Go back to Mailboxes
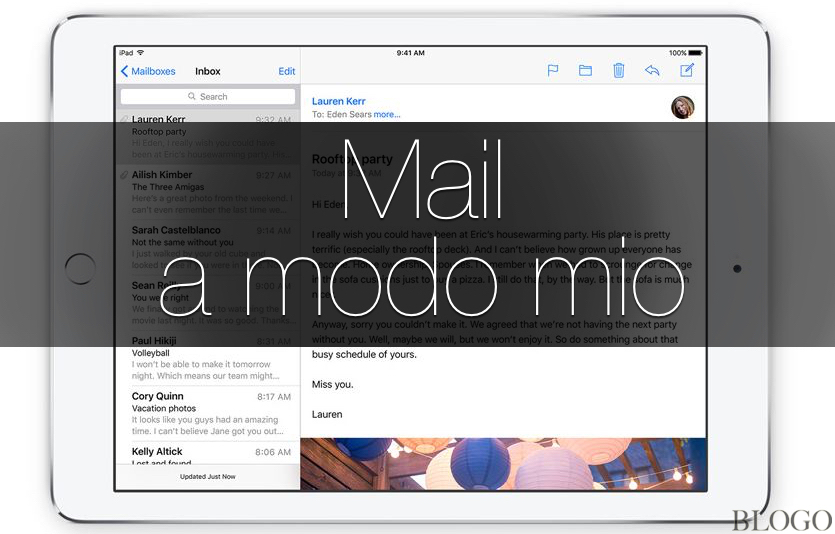The width and height of the screenshot is (835, 534). (x=148, y=71)
